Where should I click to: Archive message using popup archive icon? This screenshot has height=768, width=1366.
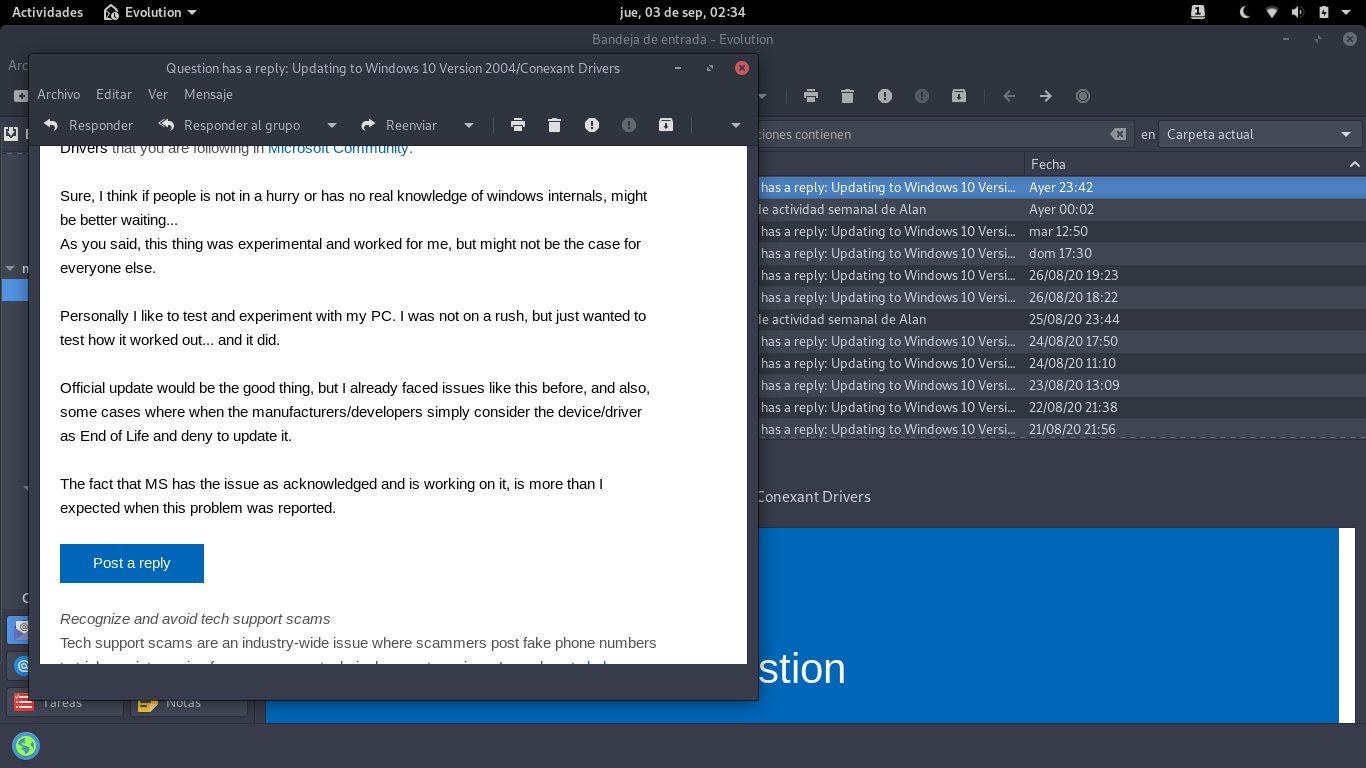[x=666, y=125]
